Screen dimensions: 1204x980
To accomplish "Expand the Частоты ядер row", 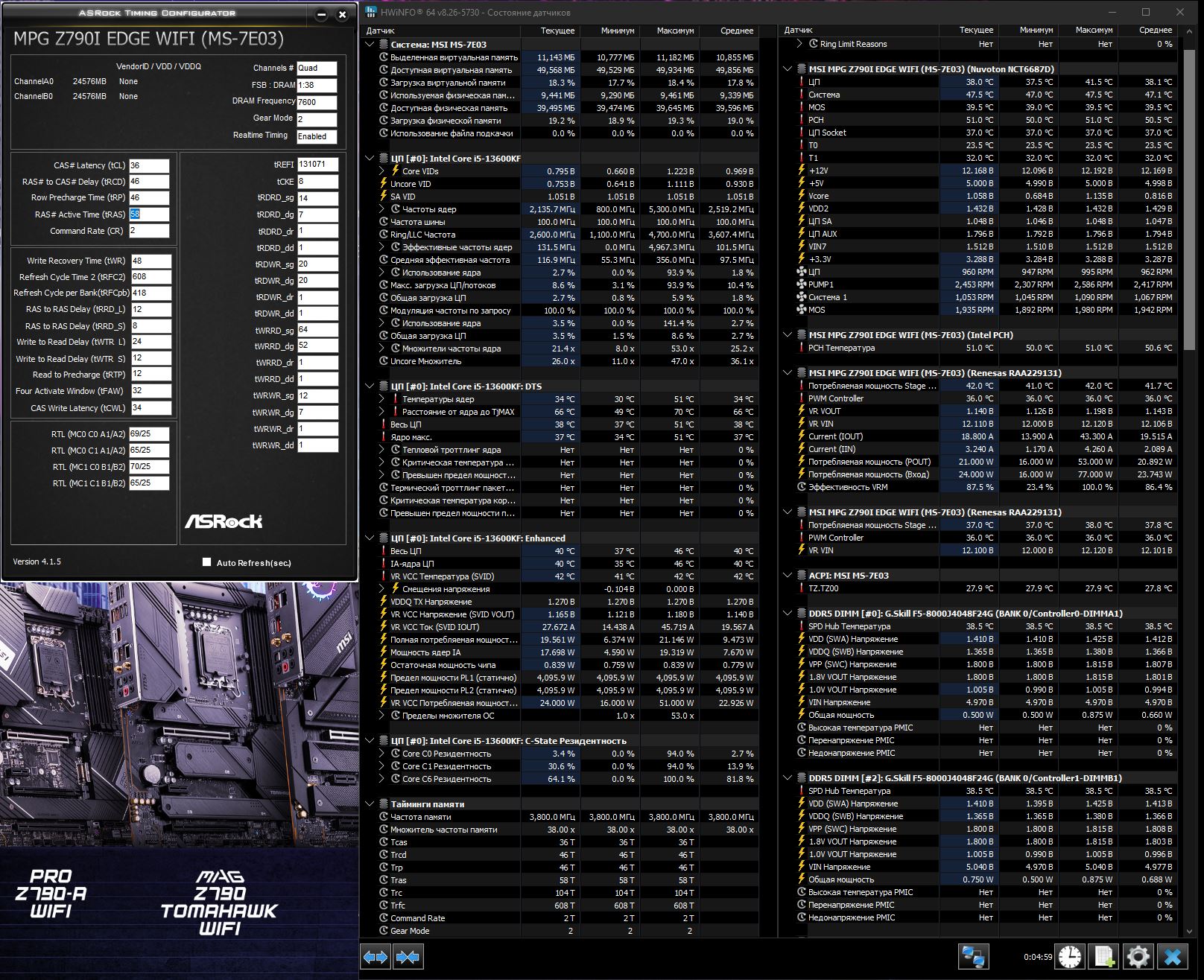I will click(x=382, y=209).
